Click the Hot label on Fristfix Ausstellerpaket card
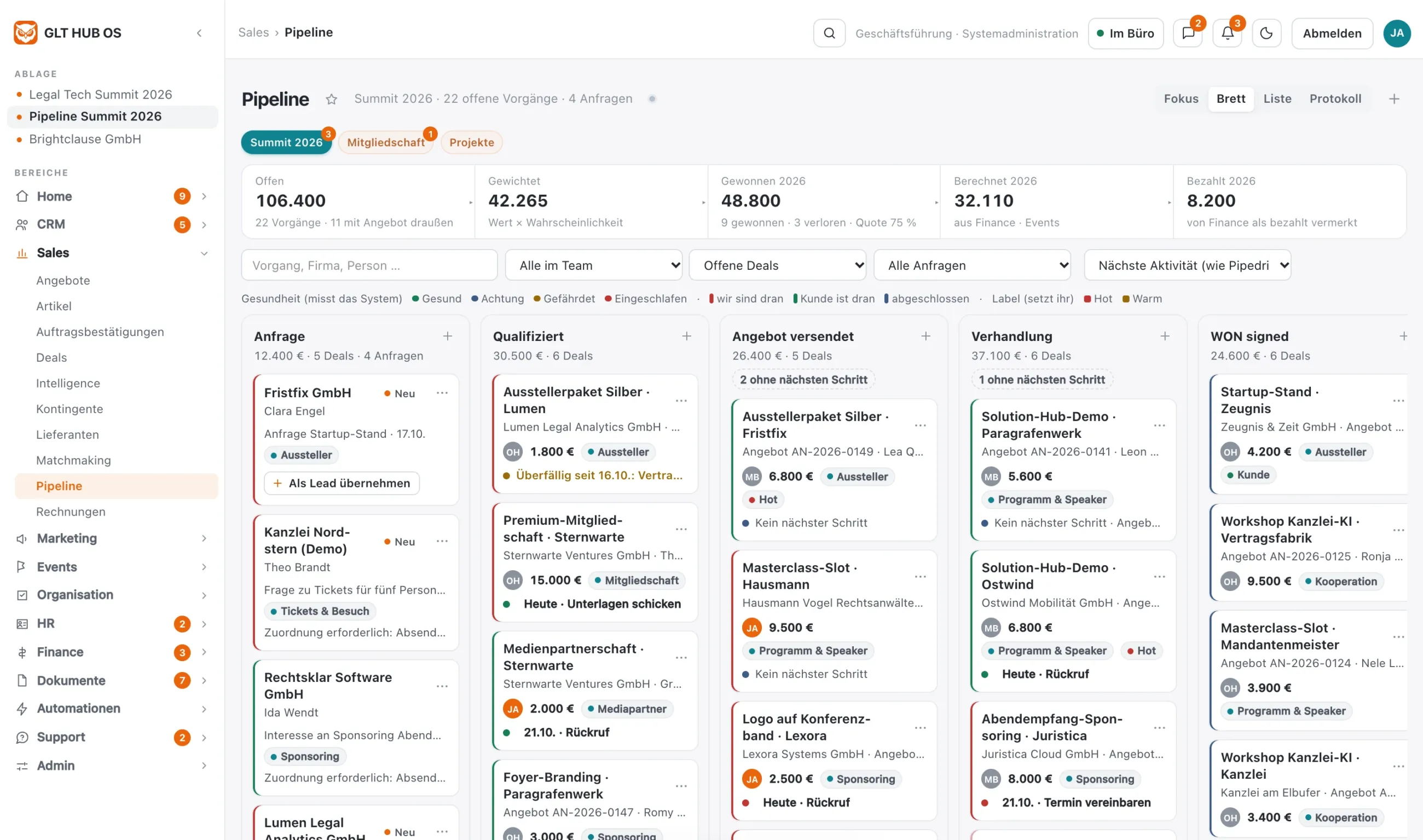Image resolution: width=1423 pixels, height=840 pixels. (762, 499)
